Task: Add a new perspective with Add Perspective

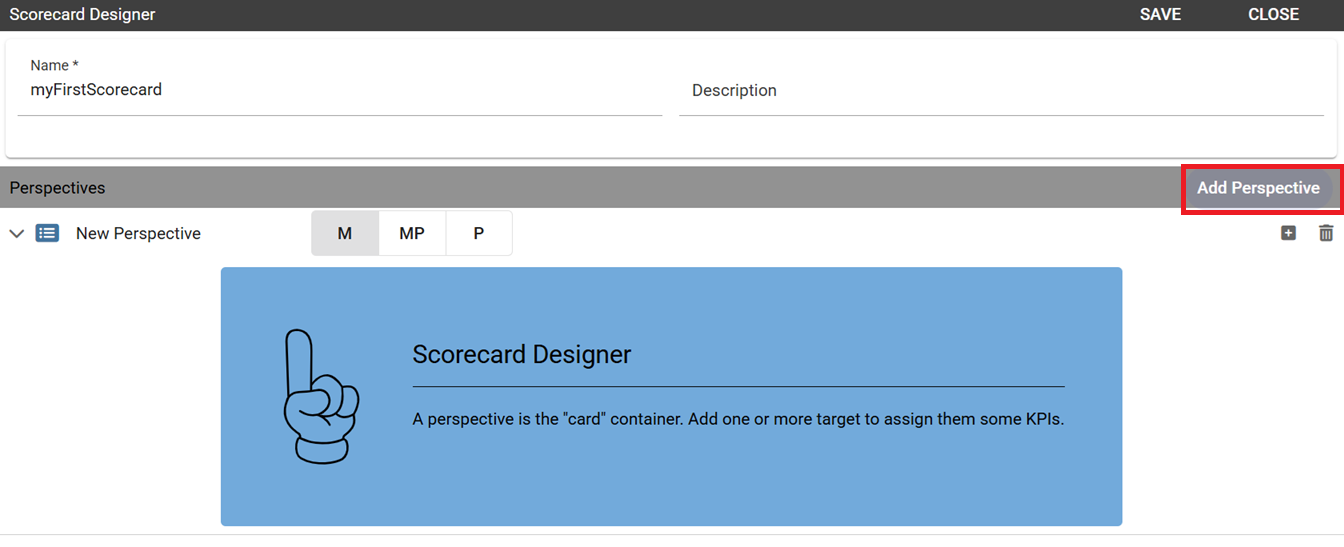Action: pos(1258,188)
